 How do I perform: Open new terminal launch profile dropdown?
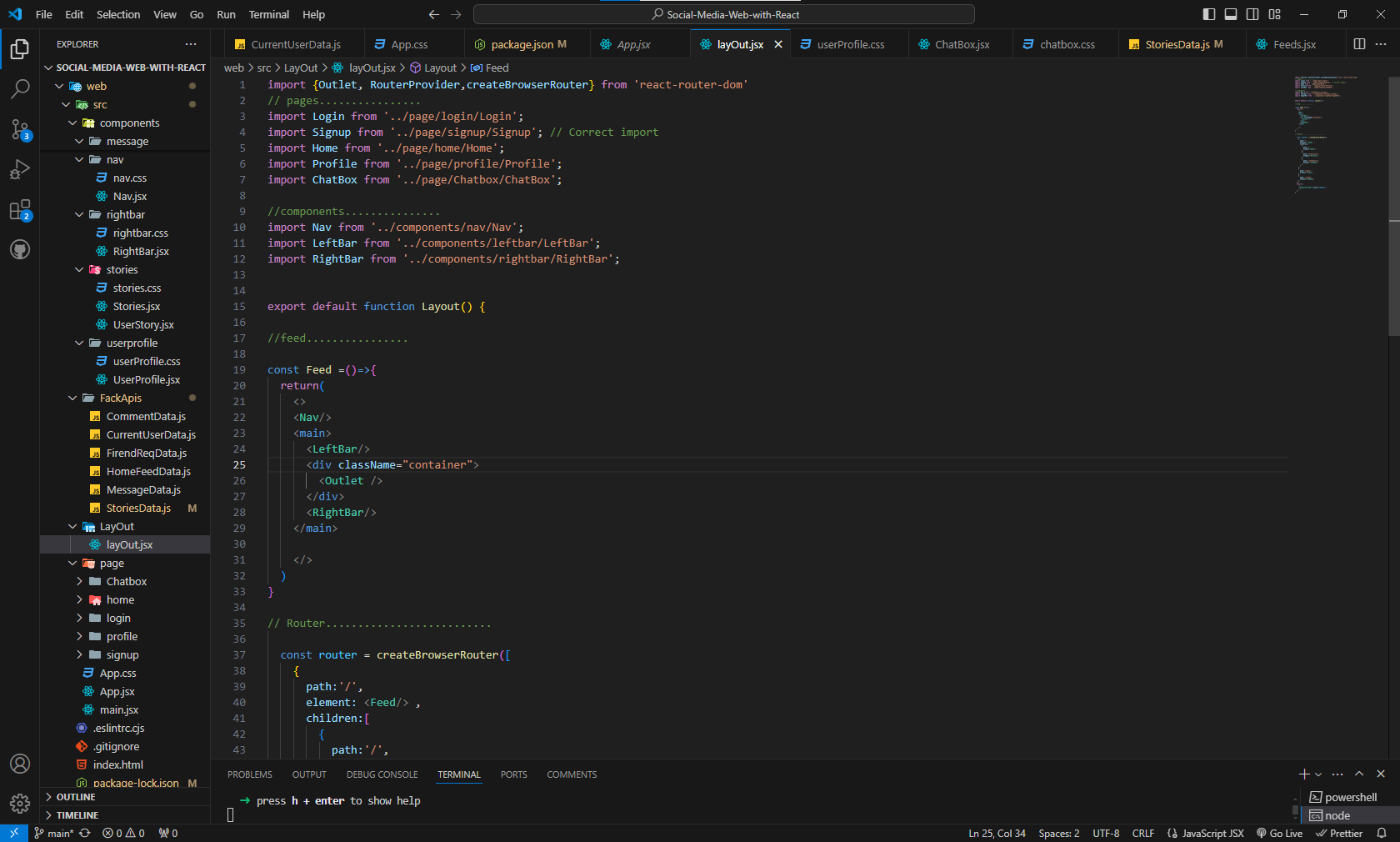1318,774
